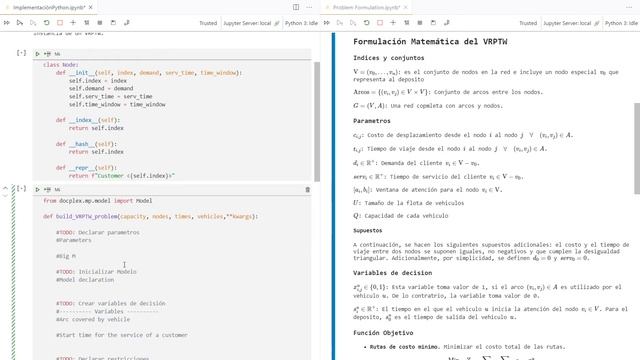Image resolution: width=640 pixels, height=360 pixels.
Task: Click '#Arc covered by vehicle' comment
Action: click(x=93, y=320)
